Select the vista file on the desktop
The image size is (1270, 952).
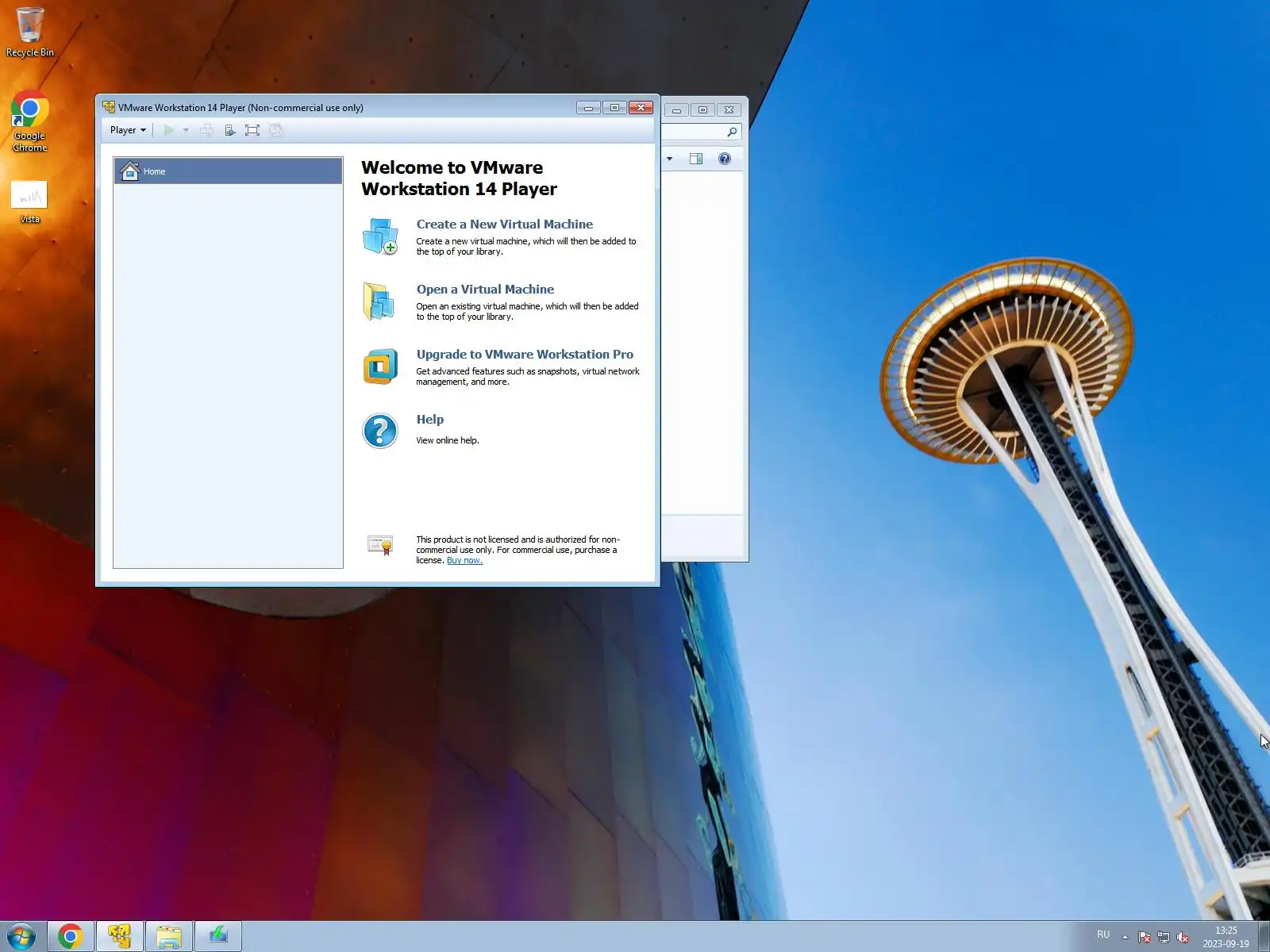pos(29,202)
